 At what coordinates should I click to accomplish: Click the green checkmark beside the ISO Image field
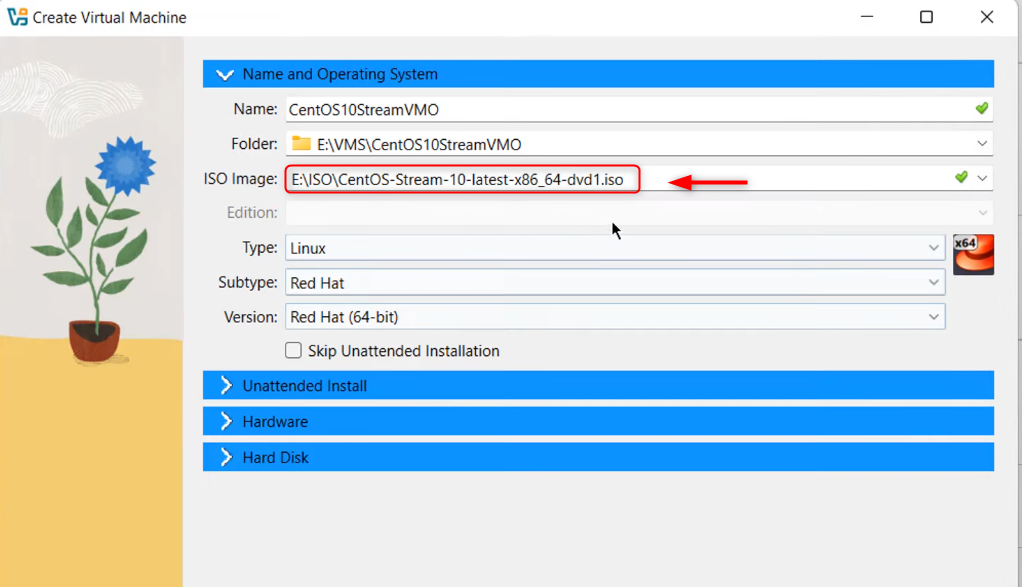point(959,177)
